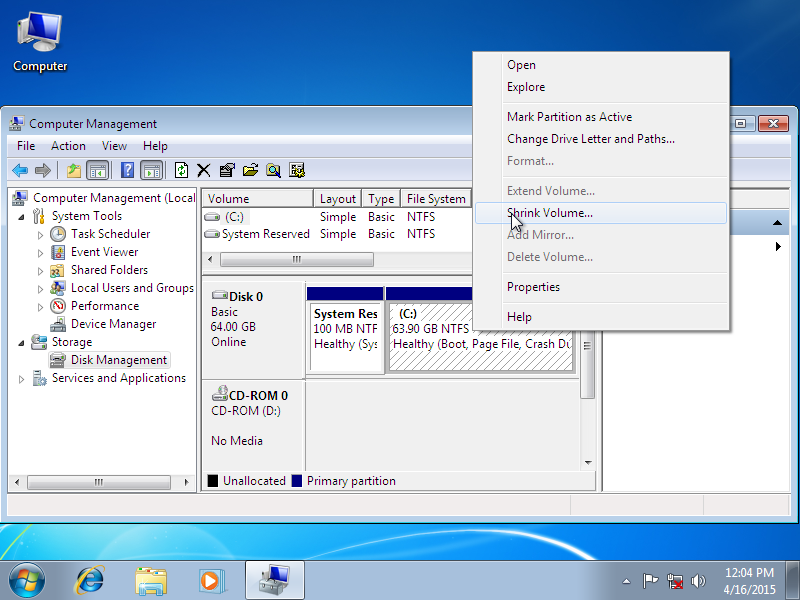Open the Help menu in the menu bar

pyautogui.click(x=155, y=146)
